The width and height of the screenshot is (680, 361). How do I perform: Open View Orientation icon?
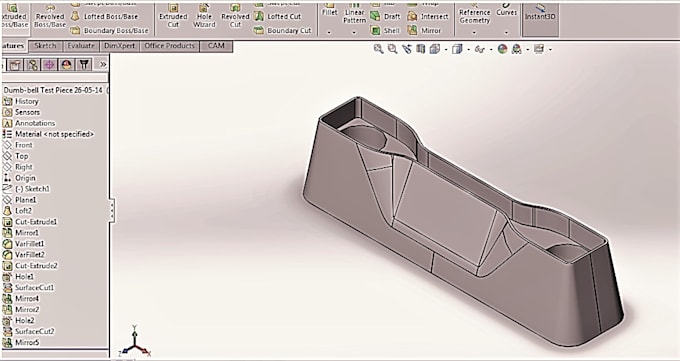point(435,49)
